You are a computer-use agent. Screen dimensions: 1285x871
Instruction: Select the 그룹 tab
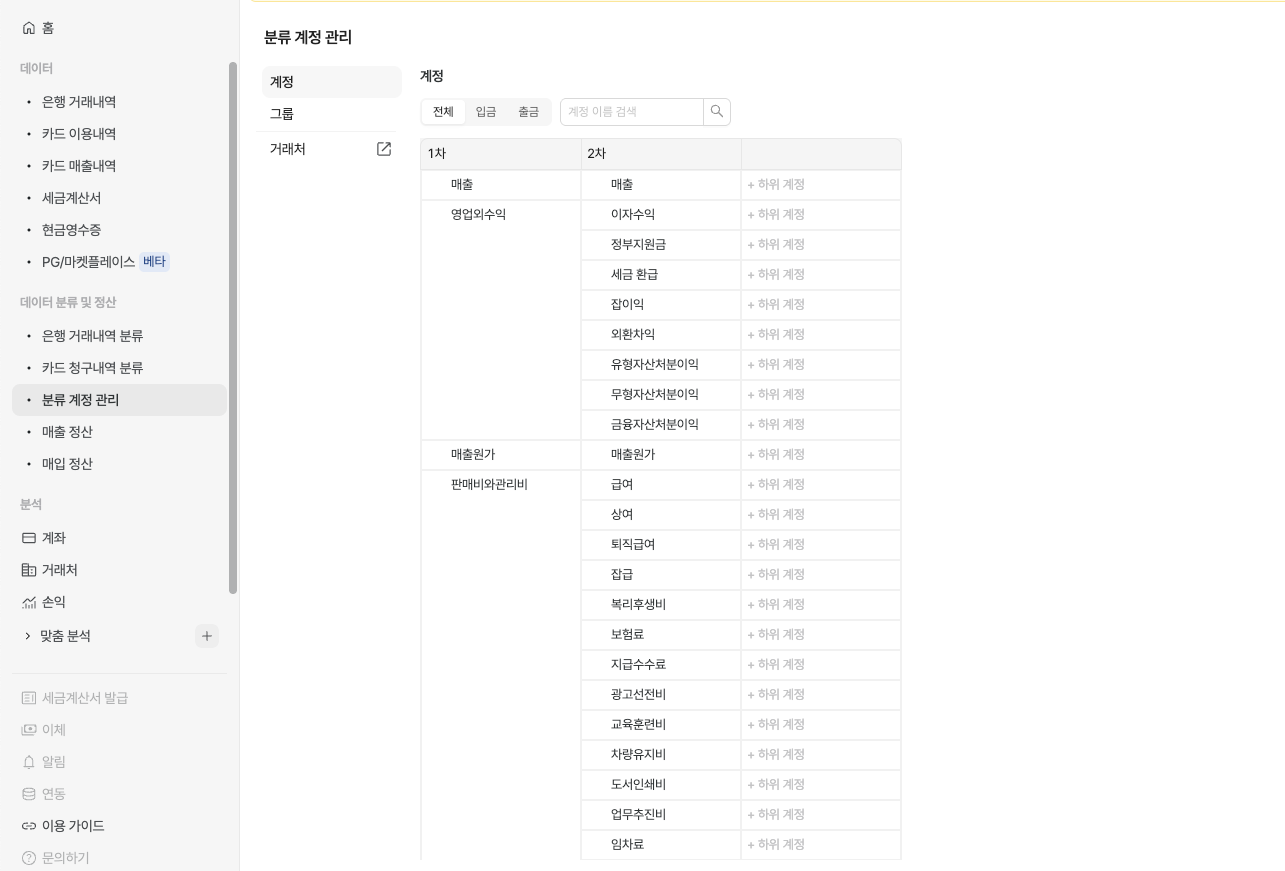tap(282, 114)
